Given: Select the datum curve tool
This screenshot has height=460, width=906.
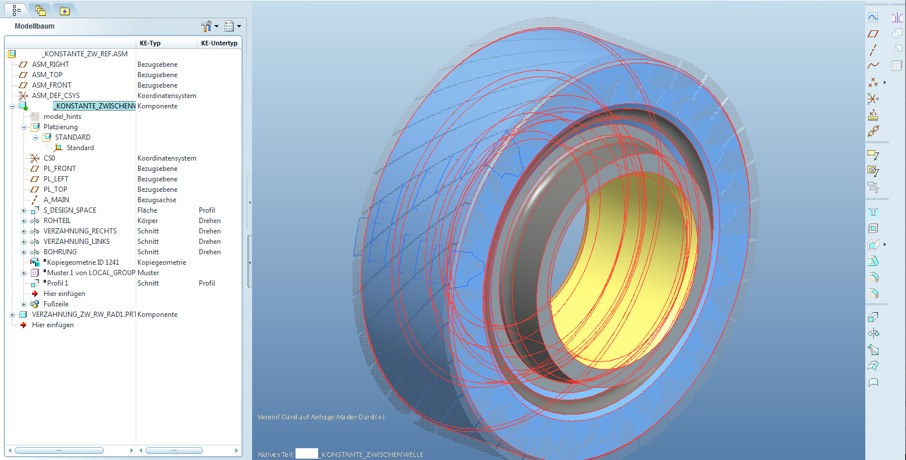Looking at the screenshot, I should (x=873, y=66).
